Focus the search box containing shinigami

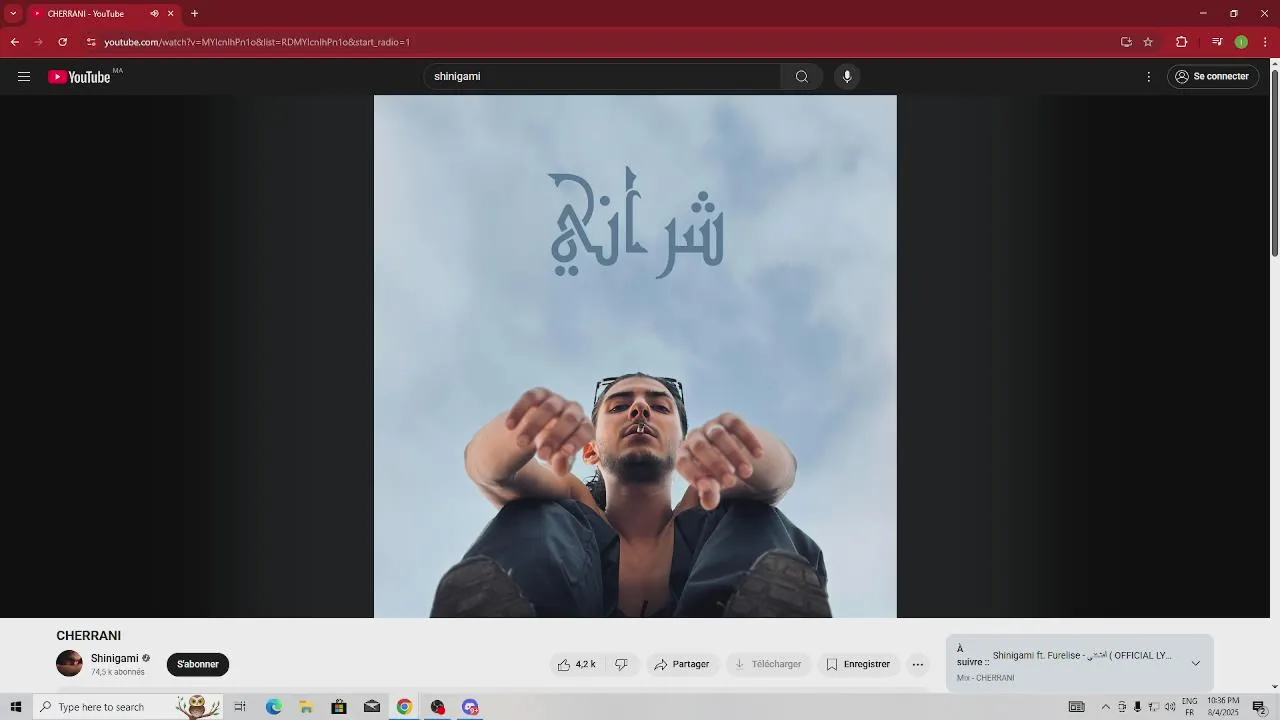602,77
